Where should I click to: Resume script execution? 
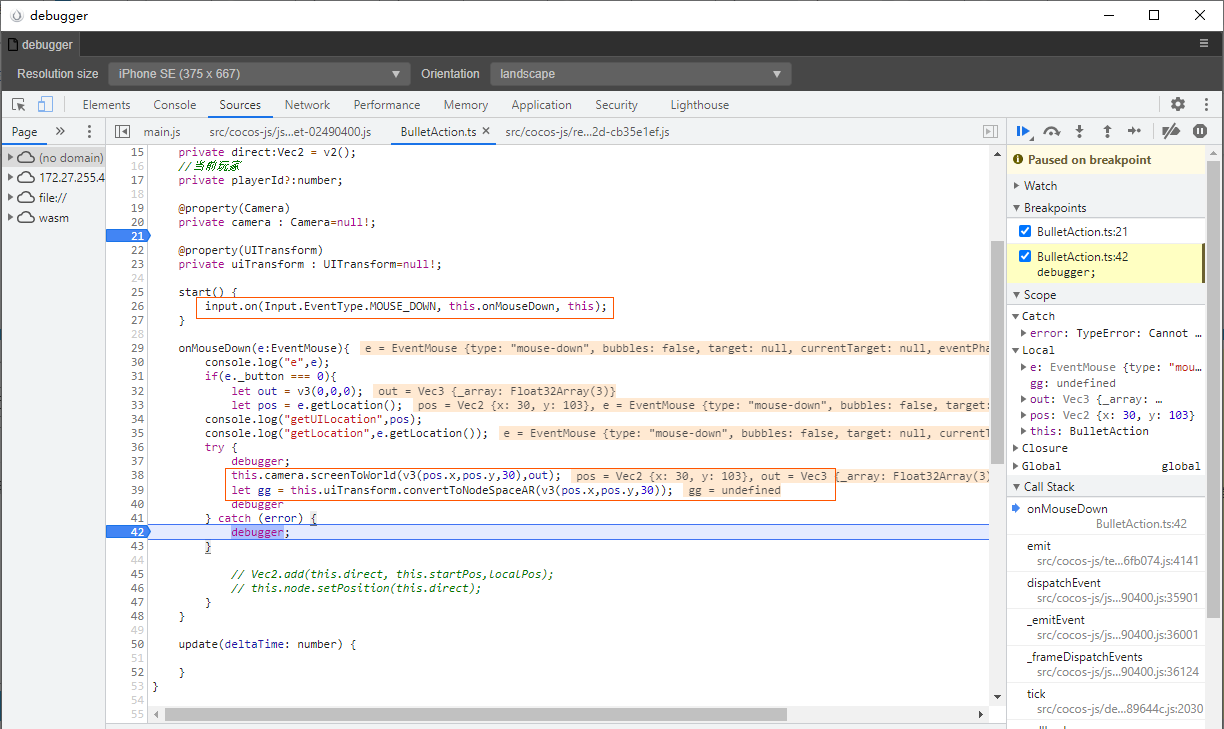(1024, 131)
